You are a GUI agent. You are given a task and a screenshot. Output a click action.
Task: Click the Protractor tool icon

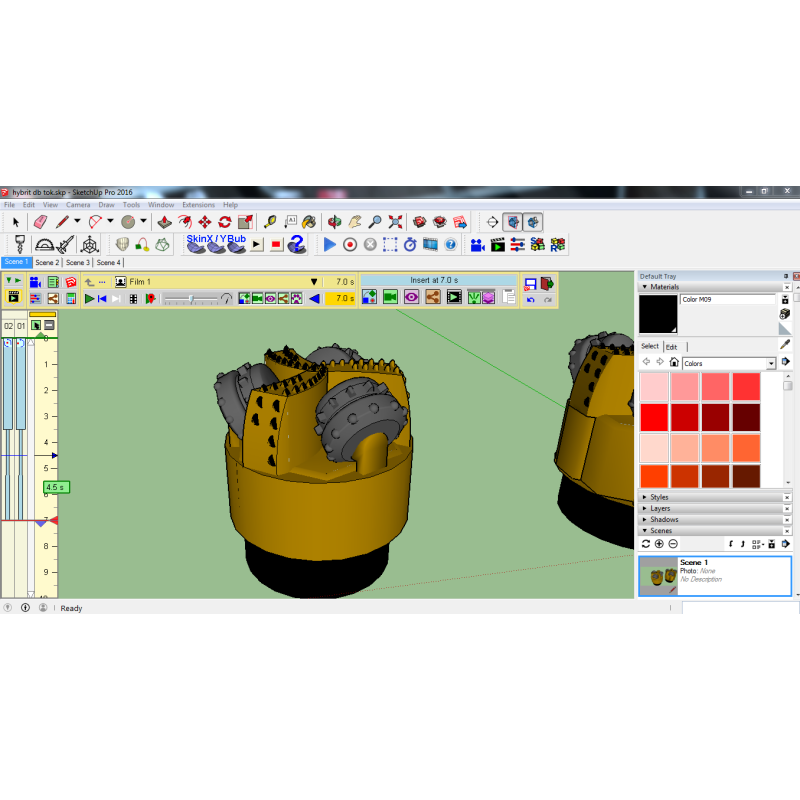(44, 245)
